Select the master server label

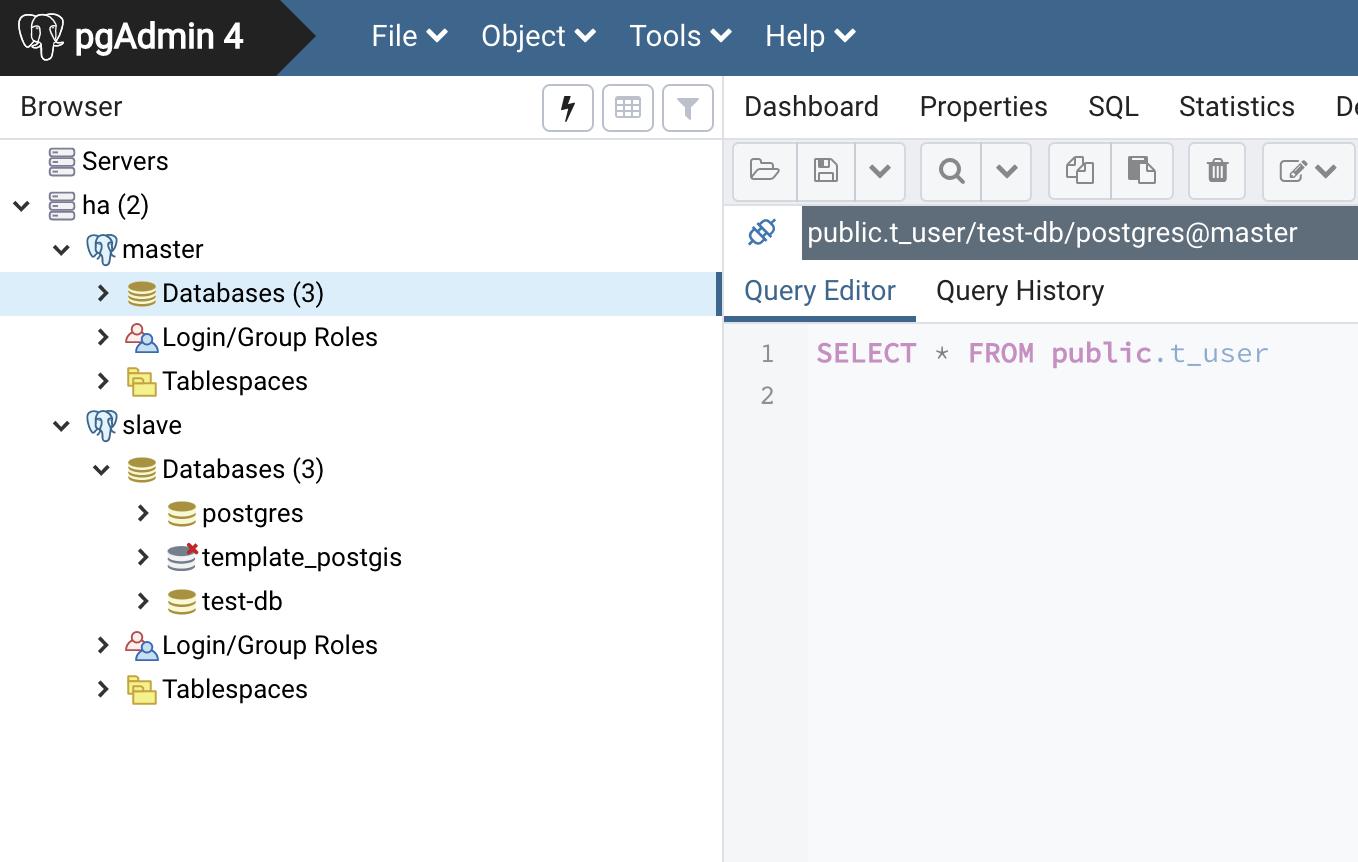[x=163, y=249]
